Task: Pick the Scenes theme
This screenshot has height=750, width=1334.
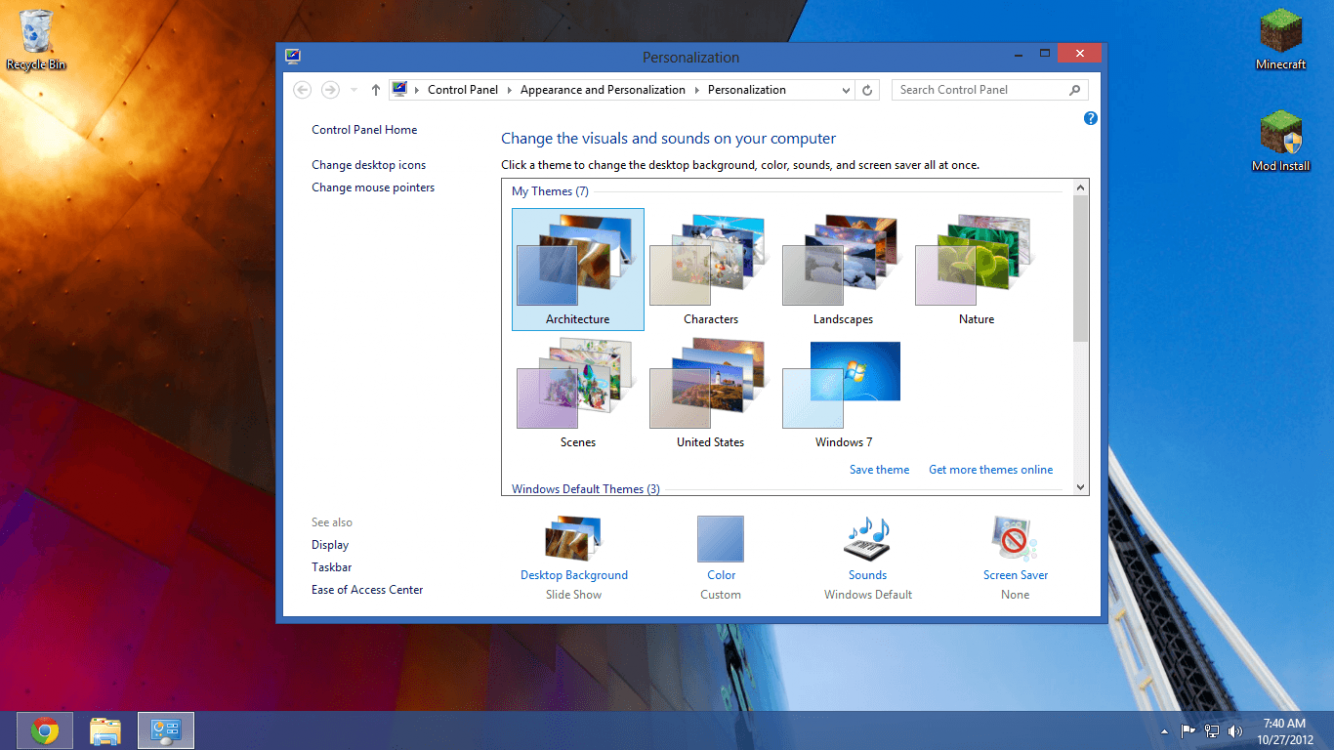Action: point(578,392)
